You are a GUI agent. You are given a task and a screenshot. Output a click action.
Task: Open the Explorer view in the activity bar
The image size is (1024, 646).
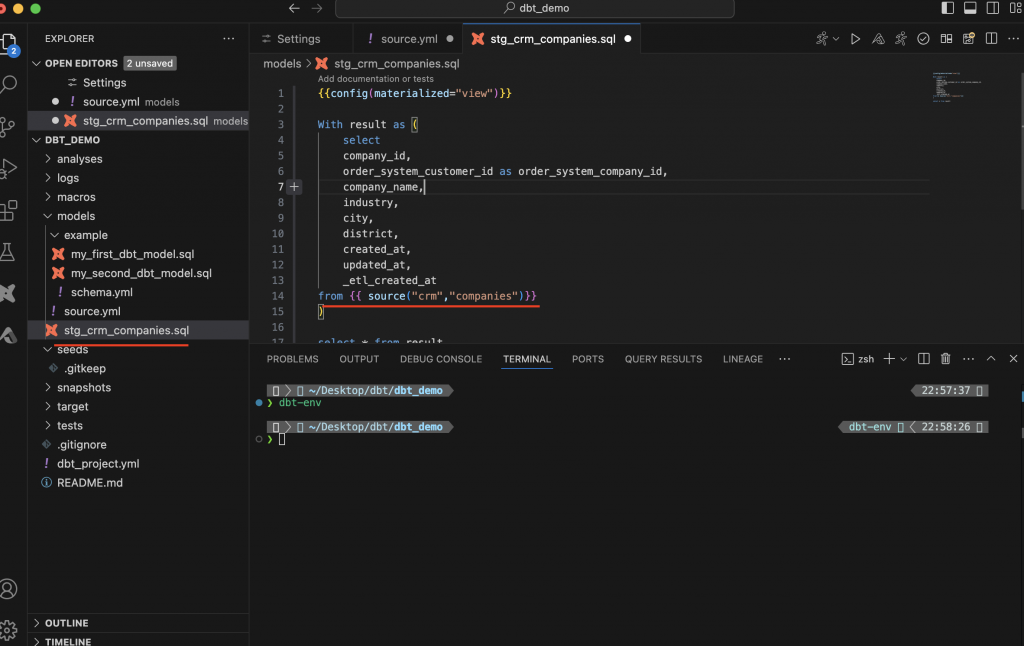tap(9, 44)
